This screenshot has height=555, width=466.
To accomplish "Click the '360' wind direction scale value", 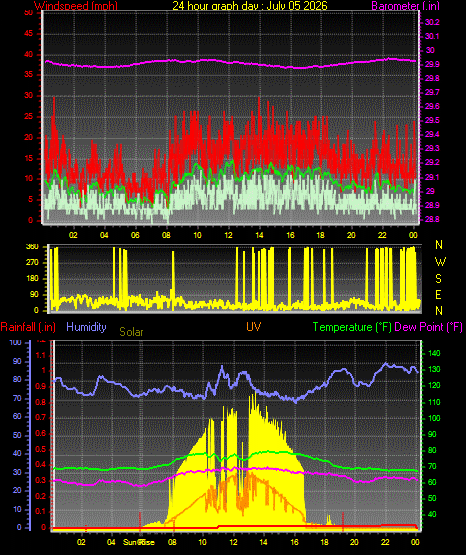I will coord(32,247).
